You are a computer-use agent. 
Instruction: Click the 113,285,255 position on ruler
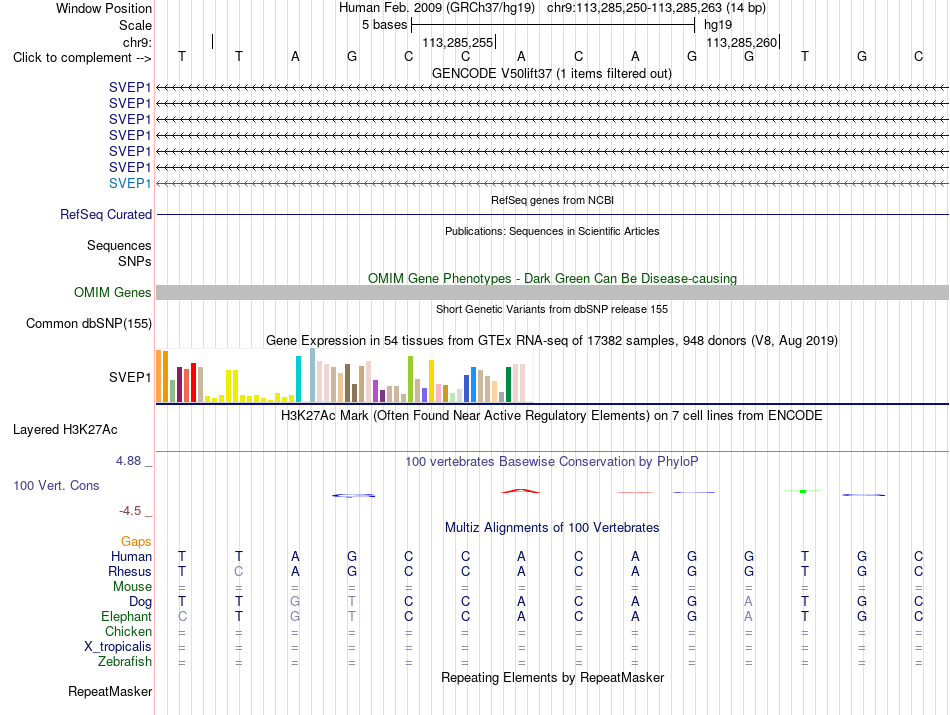458,42
